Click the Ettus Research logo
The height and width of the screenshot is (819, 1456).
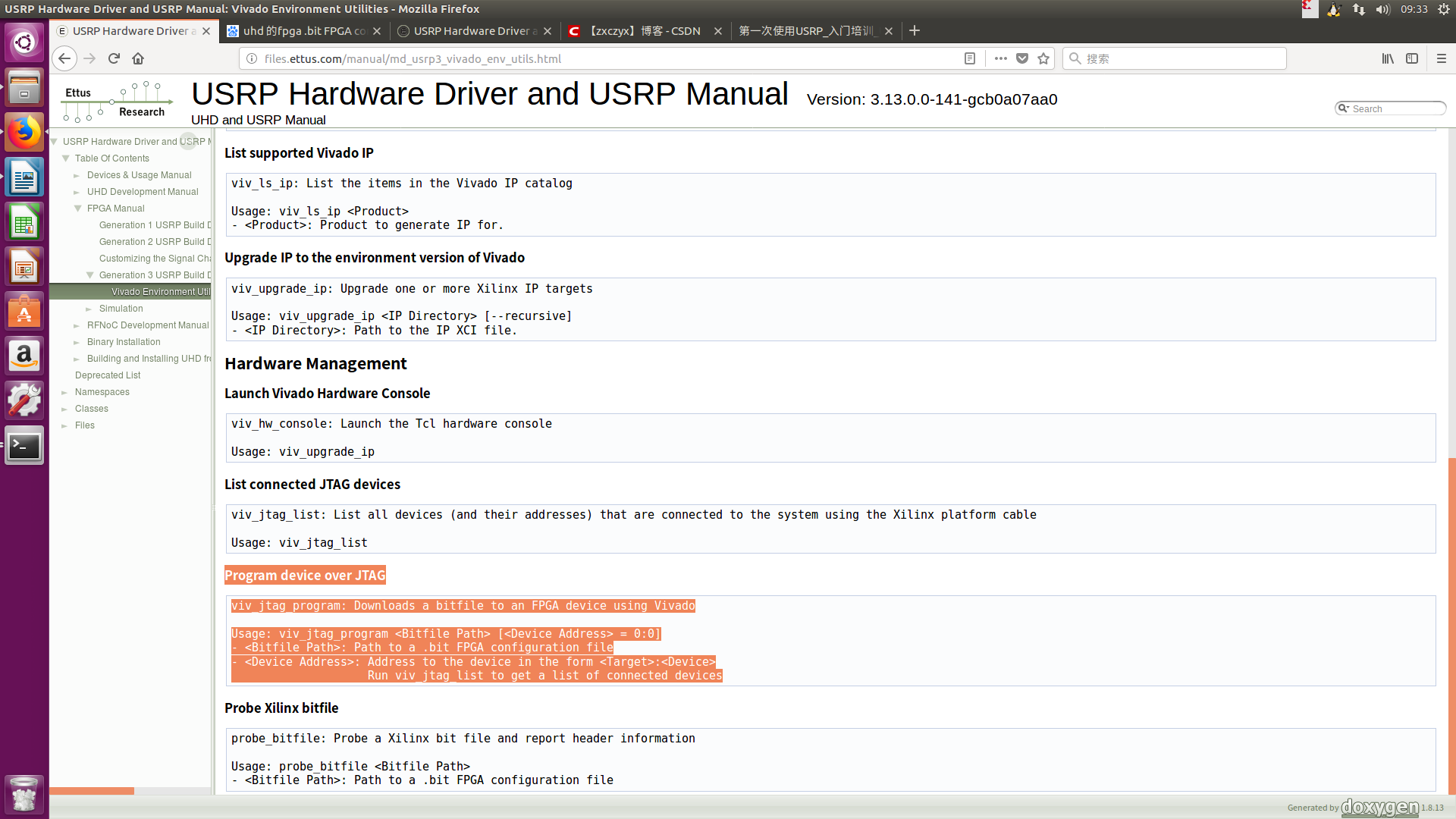116,102
